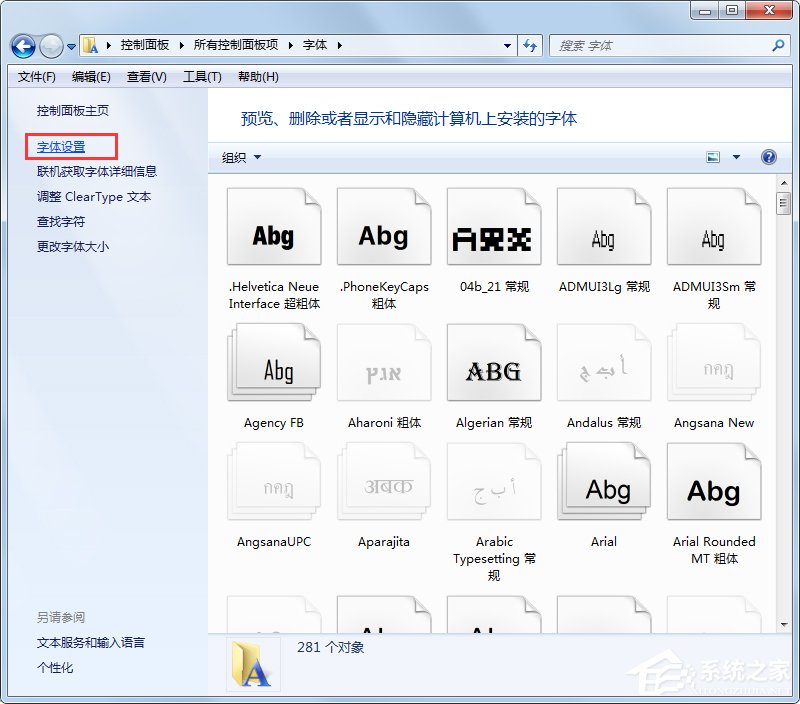This screenshot has height=704, width=800.
Task: Click the change view icon on the toolbar
Action: 713,157
